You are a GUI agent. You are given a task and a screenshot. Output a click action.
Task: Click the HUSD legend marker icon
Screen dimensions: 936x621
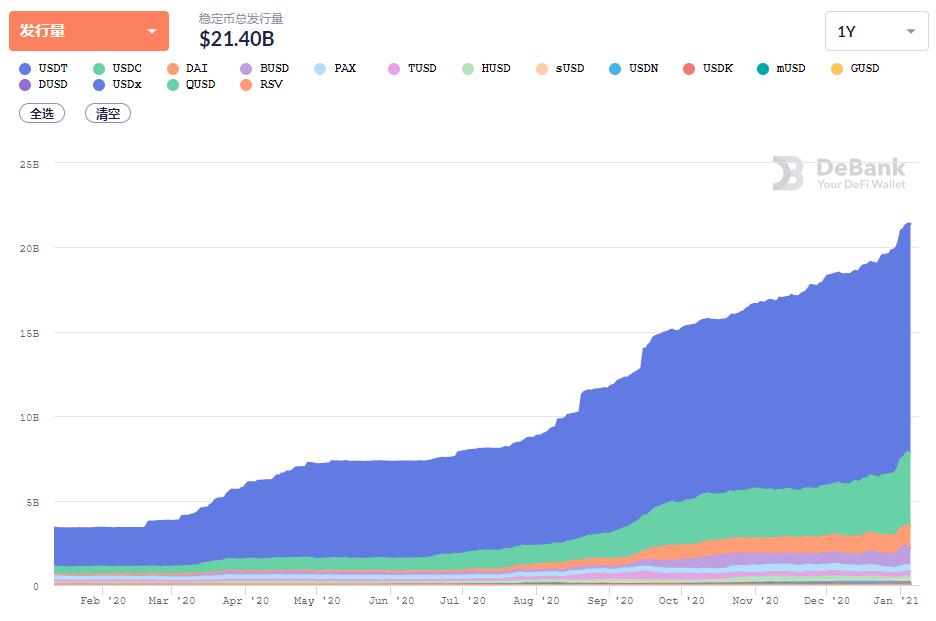[x=468, y=69]
